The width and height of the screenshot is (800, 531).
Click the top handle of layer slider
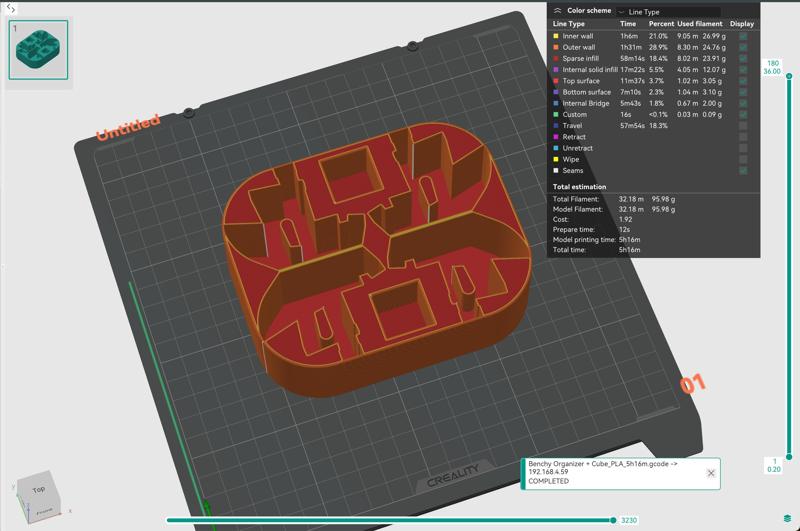789,76
